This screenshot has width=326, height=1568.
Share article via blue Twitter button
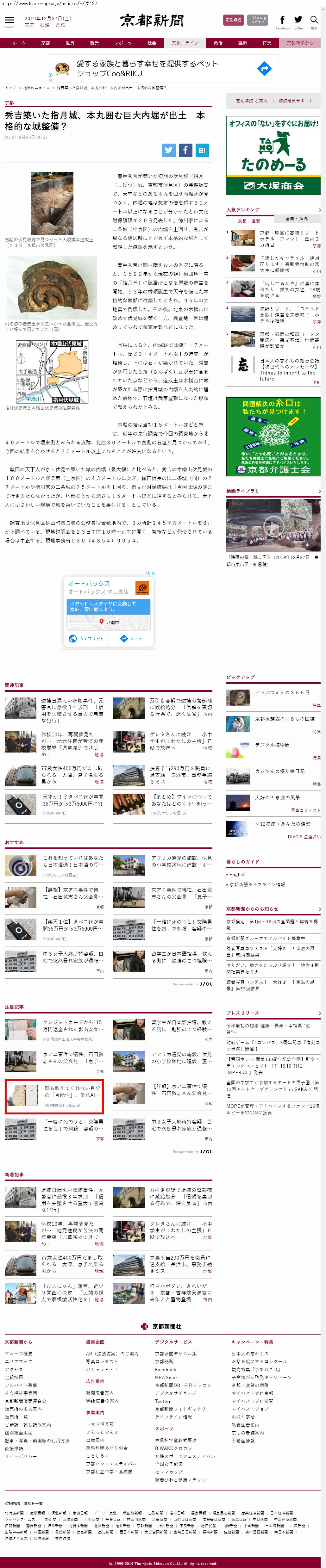(169, 150)
